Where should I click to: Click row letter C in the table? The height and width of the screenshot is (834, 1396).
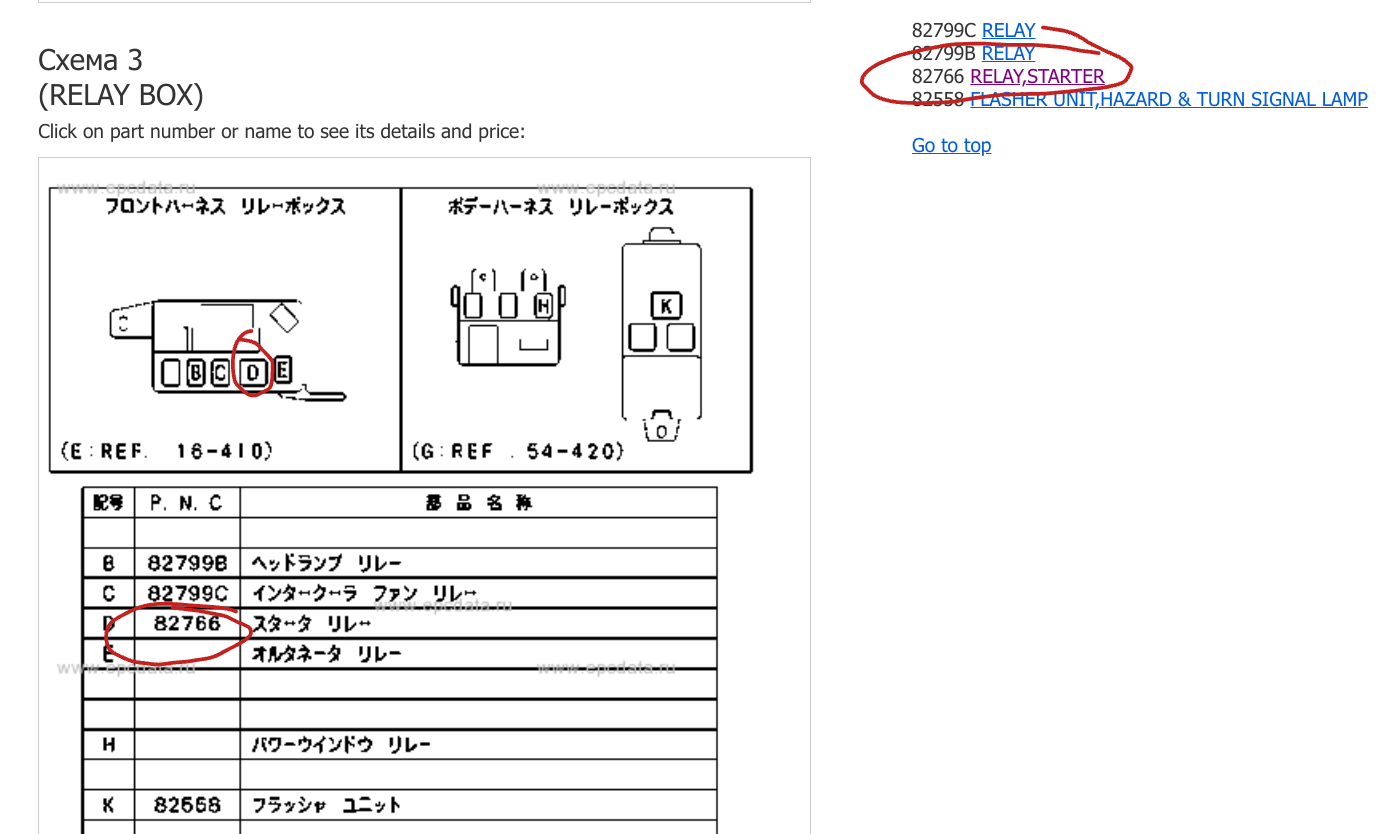click(x=108, y=593)
